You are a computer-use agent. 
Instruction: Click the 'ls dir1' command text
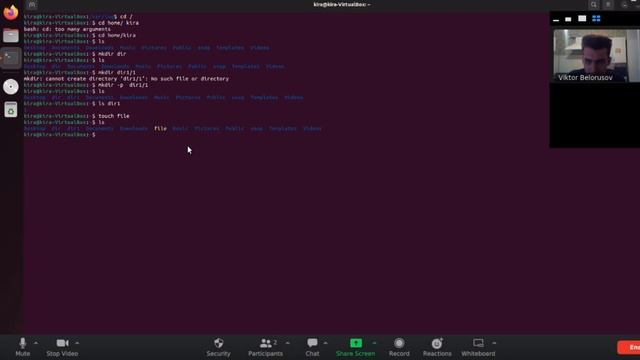click(109, 104)
